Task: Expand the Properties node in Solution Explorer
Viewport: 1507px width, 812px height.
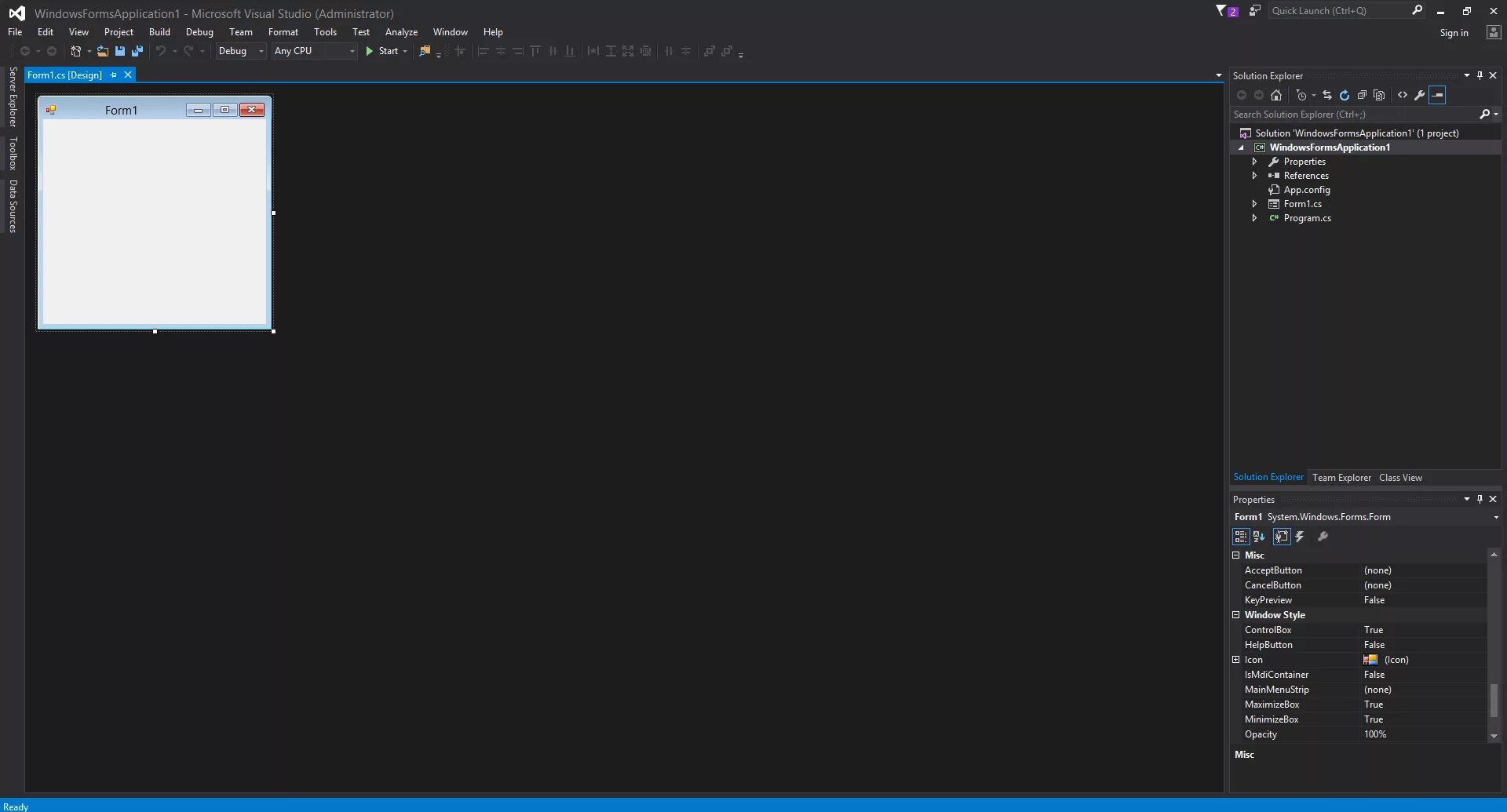Action: (x=1254, y=162)
